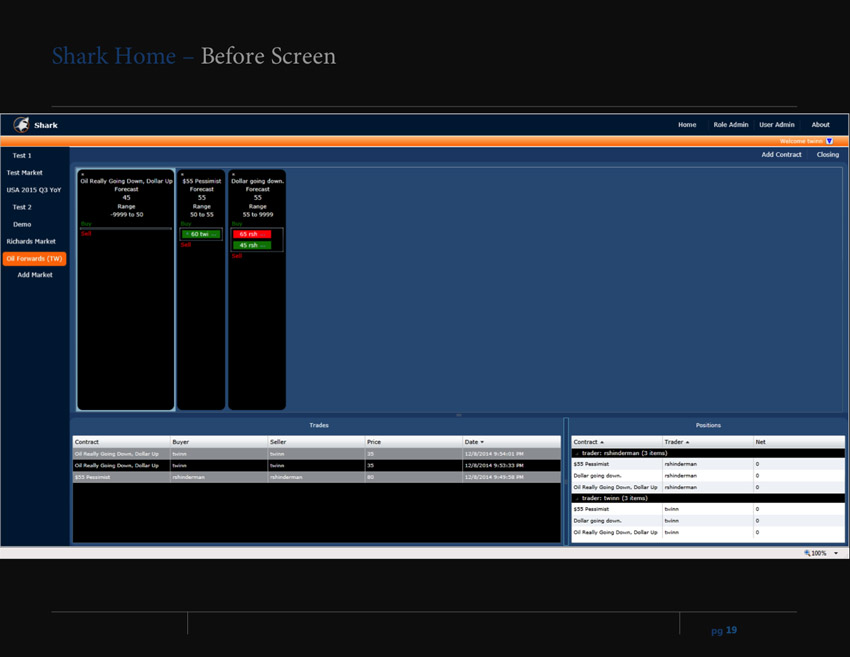850x657 pixels.
Task: Go to the About page
Action: coord(820,125)
